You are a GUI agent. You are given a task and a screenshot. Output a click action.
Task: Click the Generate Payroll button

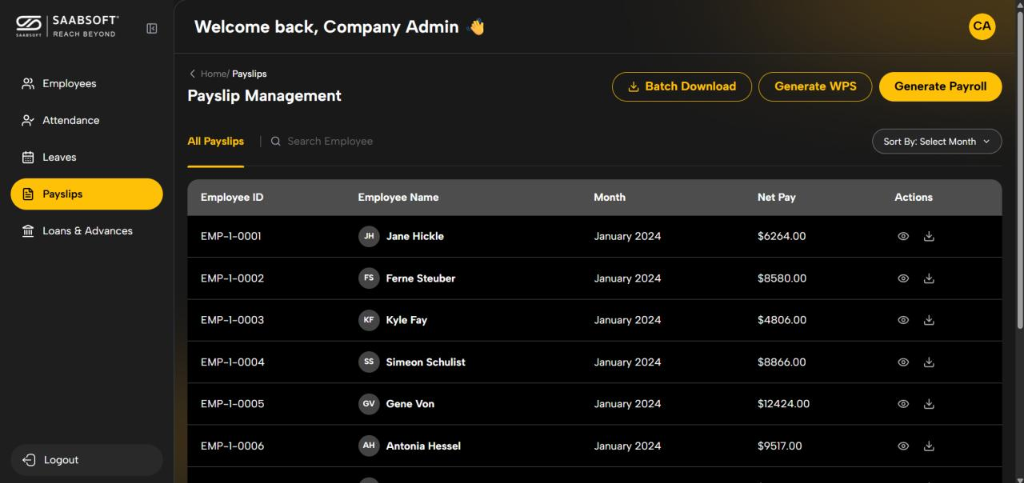pyautogui.click(x=940, y=87)
